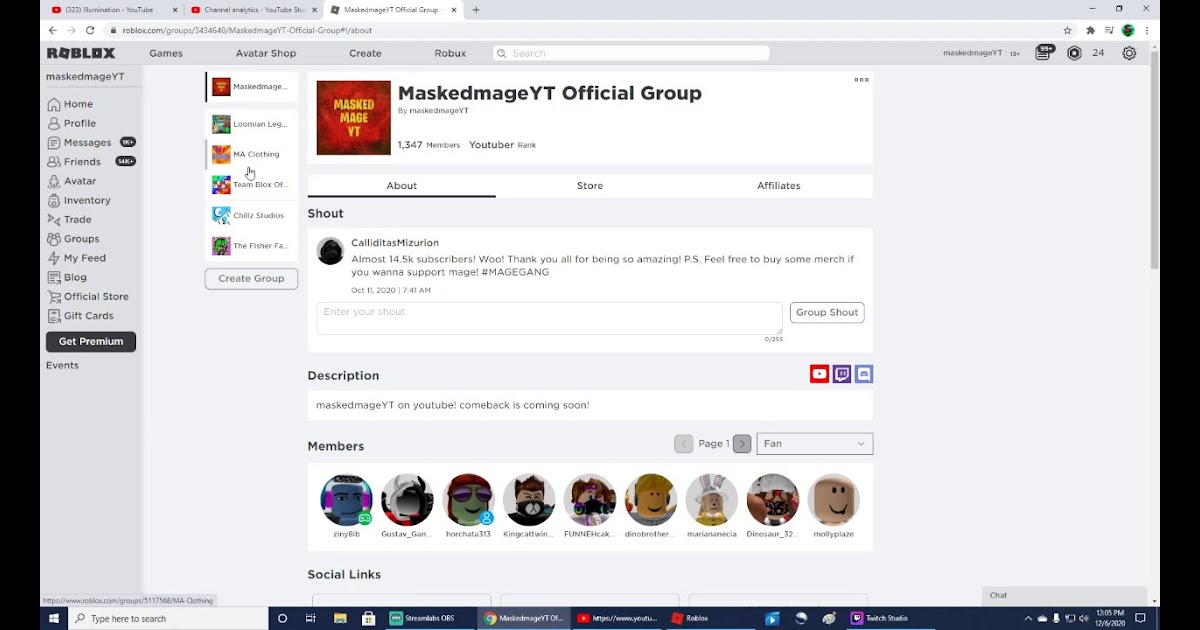Open the maskedmageYT owner link

[x=439, y=110]
